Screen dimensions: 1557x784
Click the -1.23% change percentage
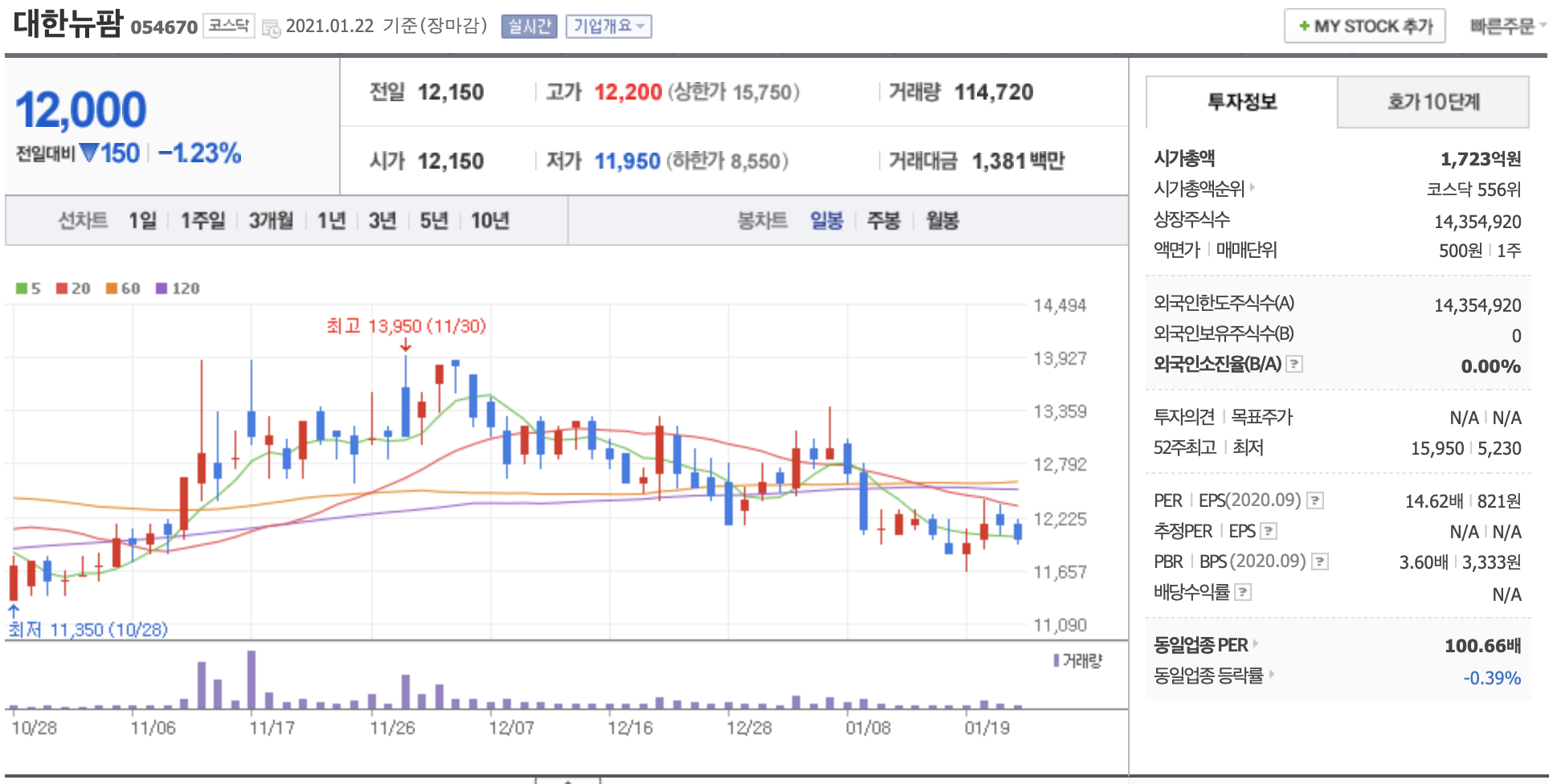coord(200,153)
